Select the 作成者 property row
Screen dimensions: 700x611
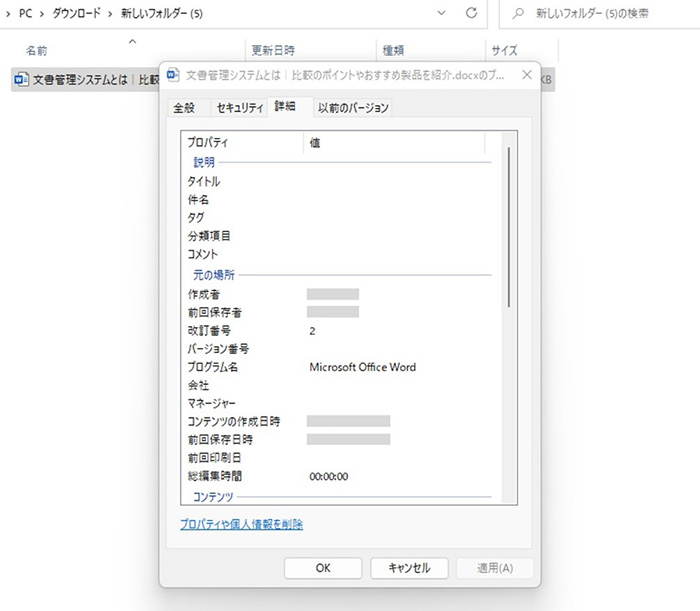coord(339,295)
